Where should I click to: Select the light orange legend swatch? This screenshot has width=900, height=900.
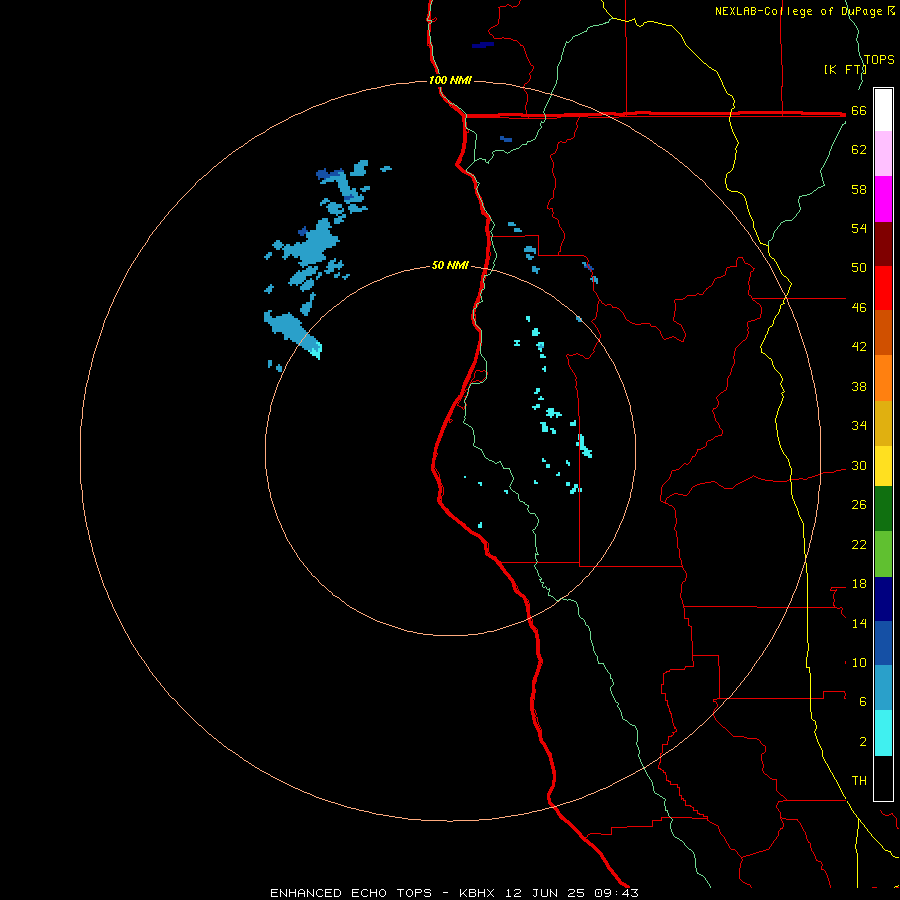[883, 378]
